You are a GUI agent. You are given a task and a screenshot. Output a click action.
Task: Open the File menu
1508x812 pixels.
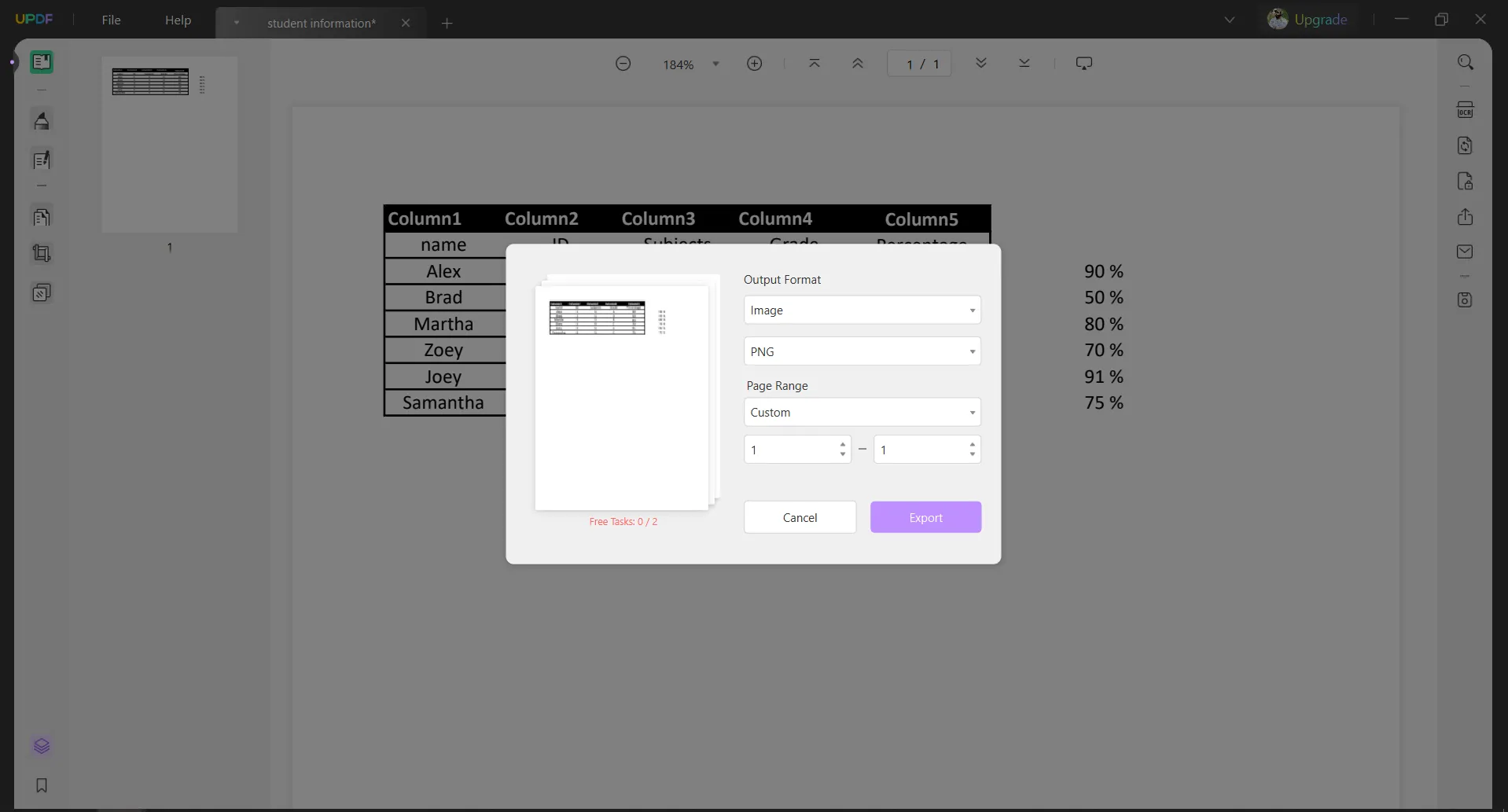tap(111, 20)
